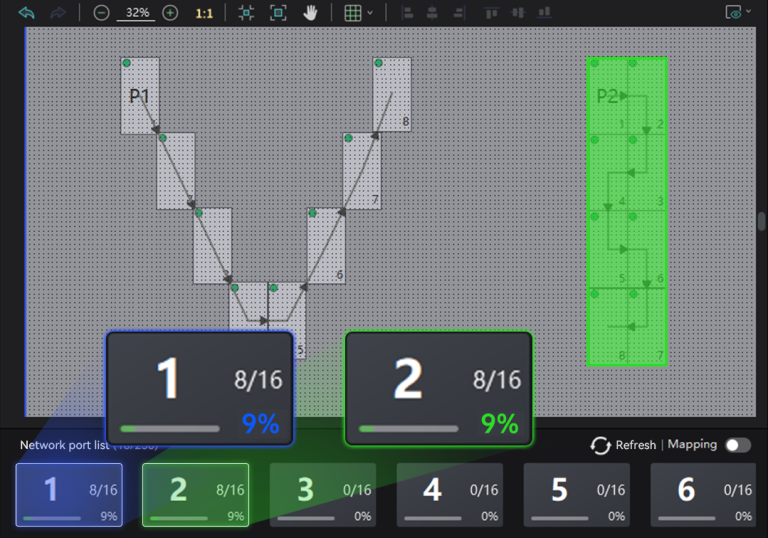This screenshot has width=768, height=538.
Task: Click the green P2 cabinet group on canvas
Action: pos(627,212)
